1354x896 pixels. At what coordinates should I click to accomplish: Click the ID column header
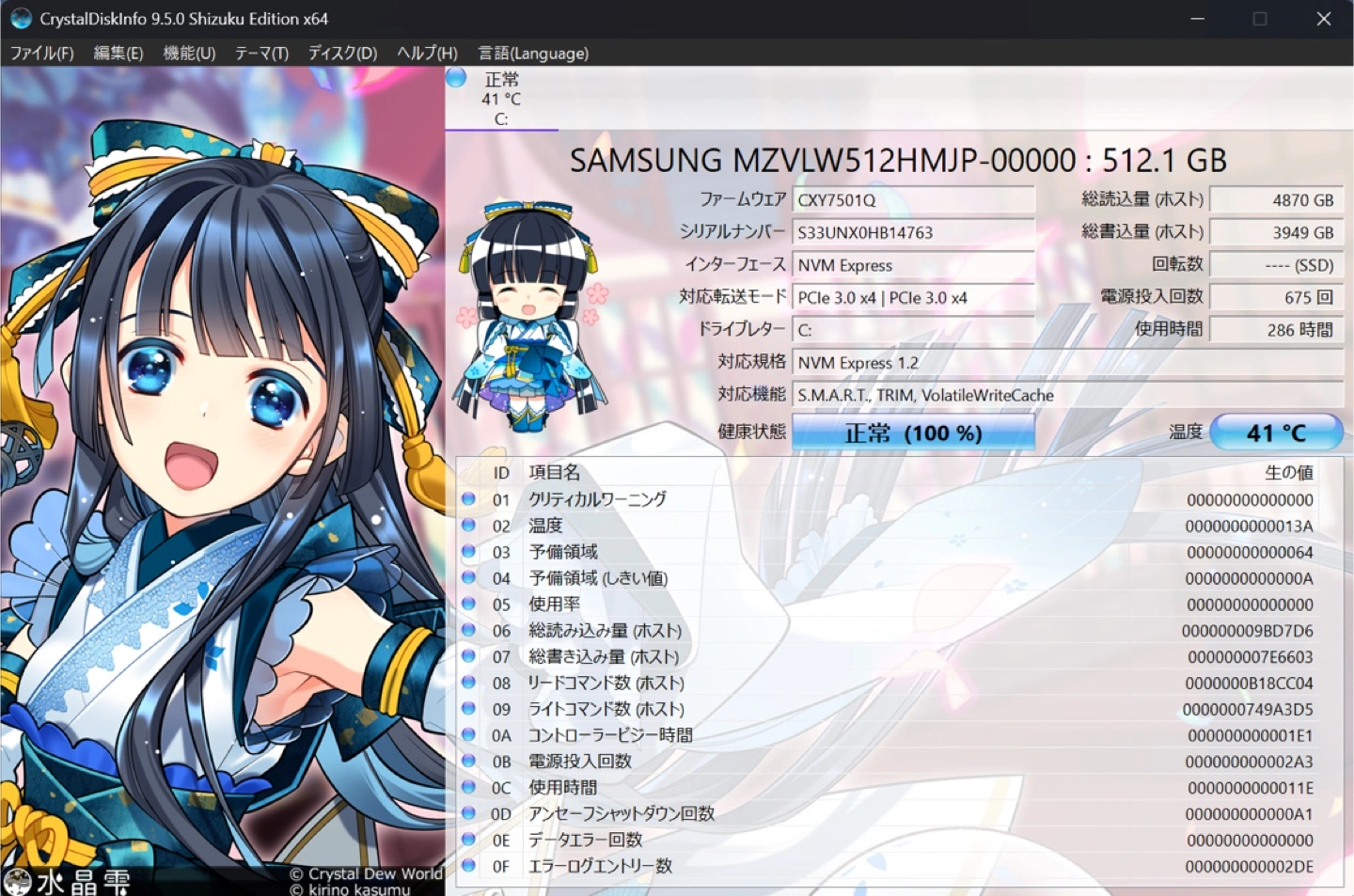501,473
